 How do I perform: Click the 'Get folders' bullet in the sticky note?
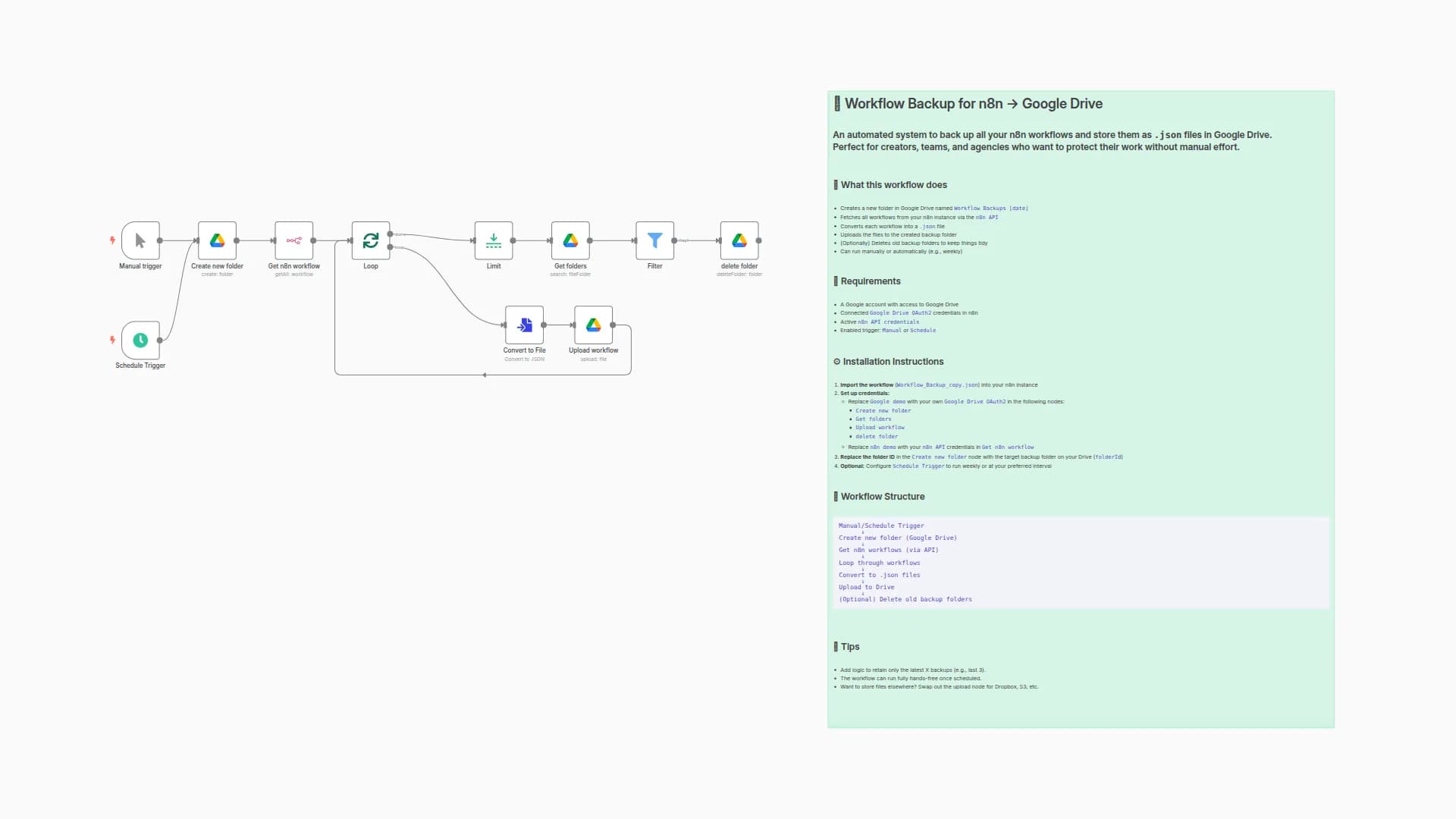(874, 419)
